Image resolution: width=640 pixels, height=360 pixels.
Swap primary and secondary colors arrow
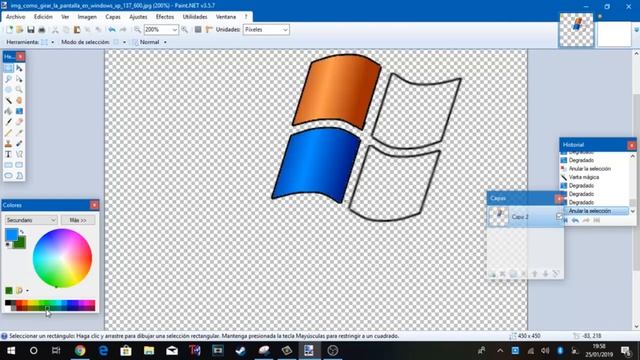(22, 232)
